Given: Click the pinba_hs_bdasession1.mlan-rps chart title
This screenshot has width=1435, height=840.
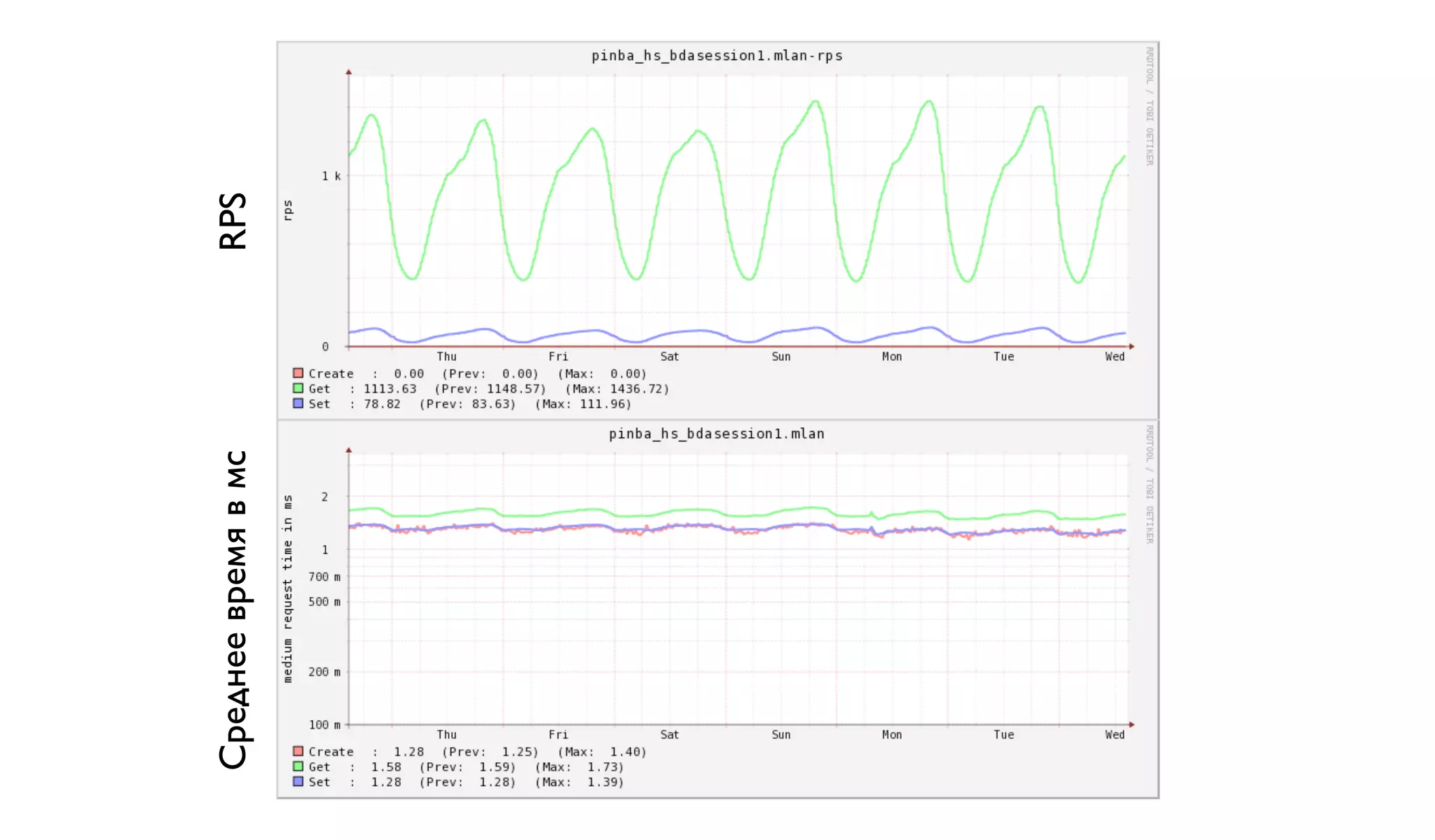Looking at the screenshot, I should pyautogui.click(x=716, y=56).
